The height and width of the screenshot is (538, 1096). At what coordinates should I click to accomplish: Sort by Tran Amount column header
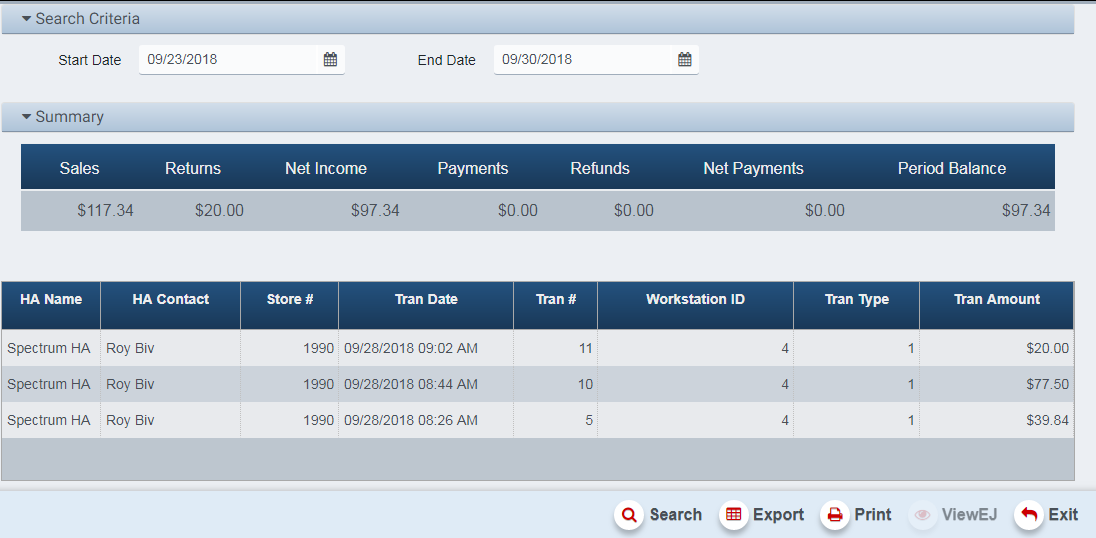996,299
